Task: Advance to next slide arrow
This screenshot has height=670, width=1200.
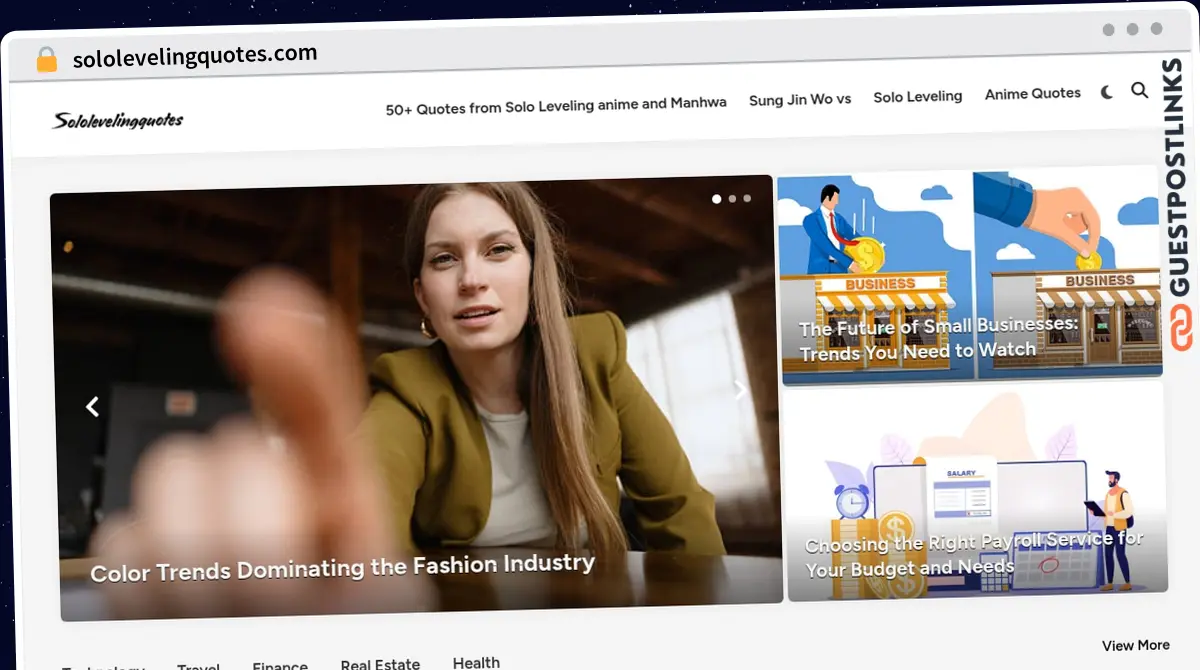Action: pyautogui.click(x=740, y=390)
